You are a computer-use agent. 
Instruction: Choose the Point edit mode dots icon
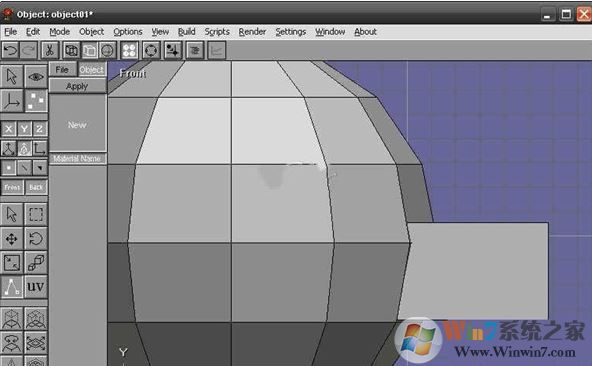pos(36,100)
